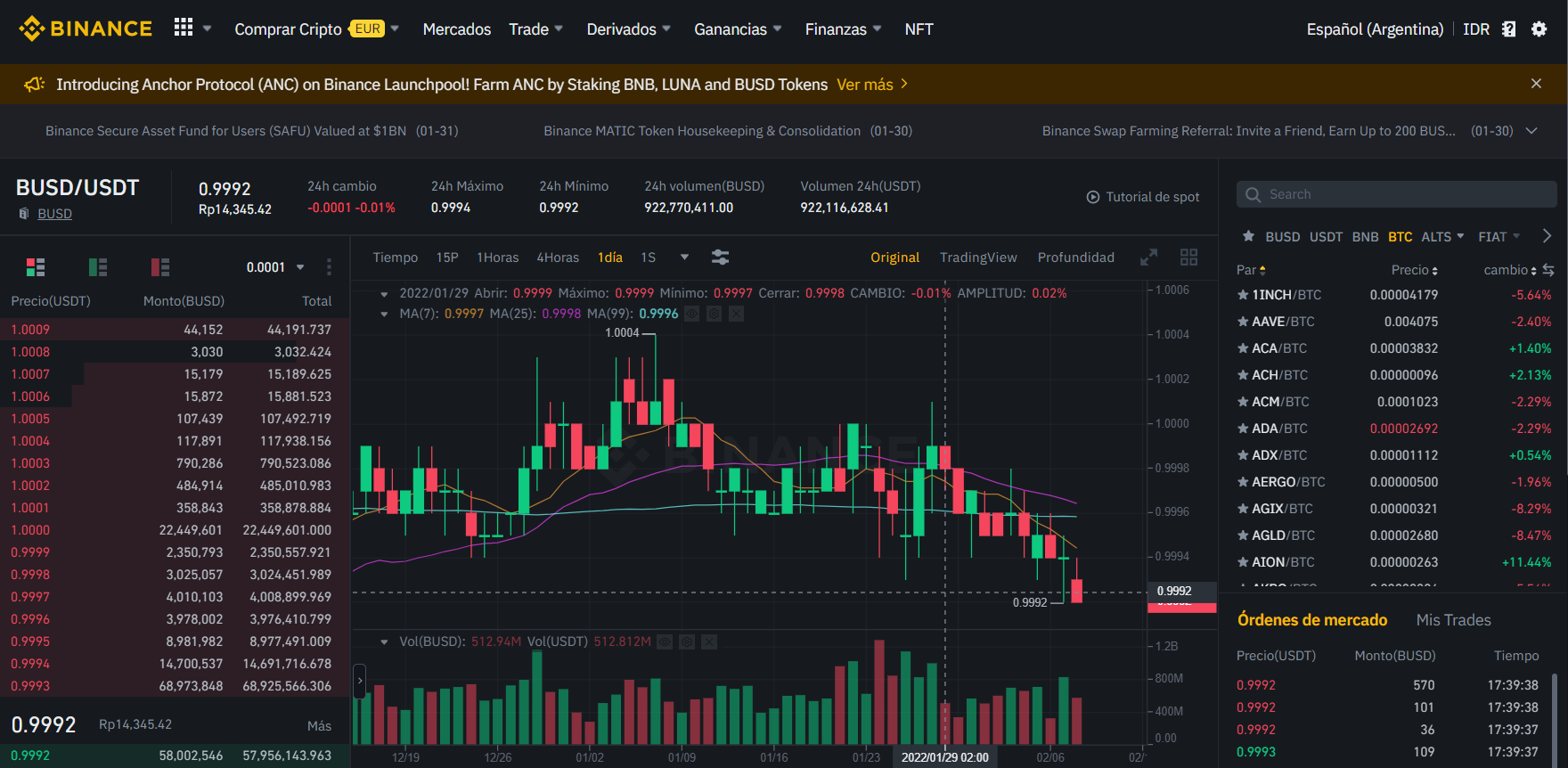
Task: Click the favorites star tab in markets
Action: [1248, 236]
